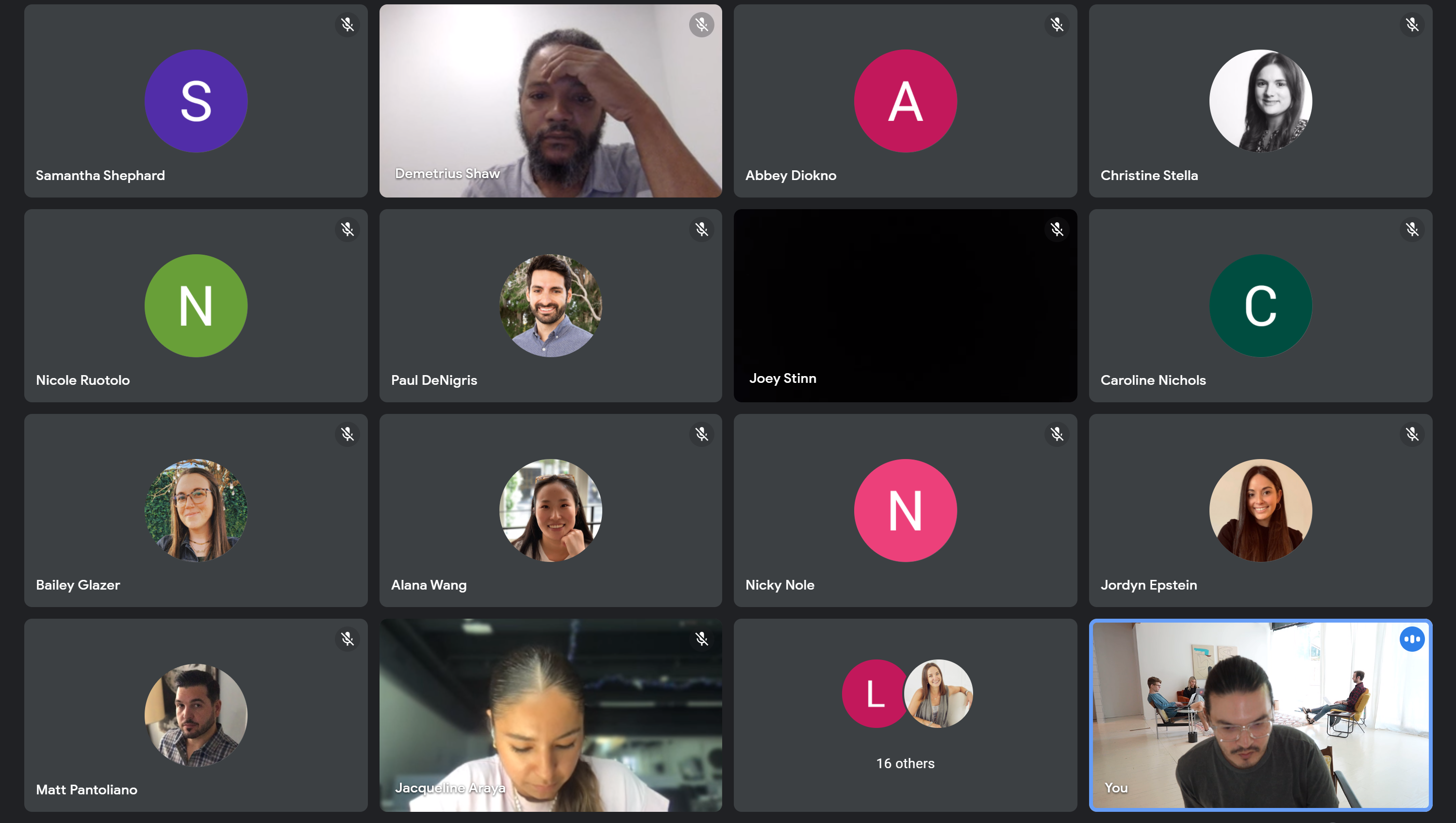The image size is (1456, 823).
Task: Click muted mic icon on Nicole Ruotolo tile
Action: click(x=347, y=230)
